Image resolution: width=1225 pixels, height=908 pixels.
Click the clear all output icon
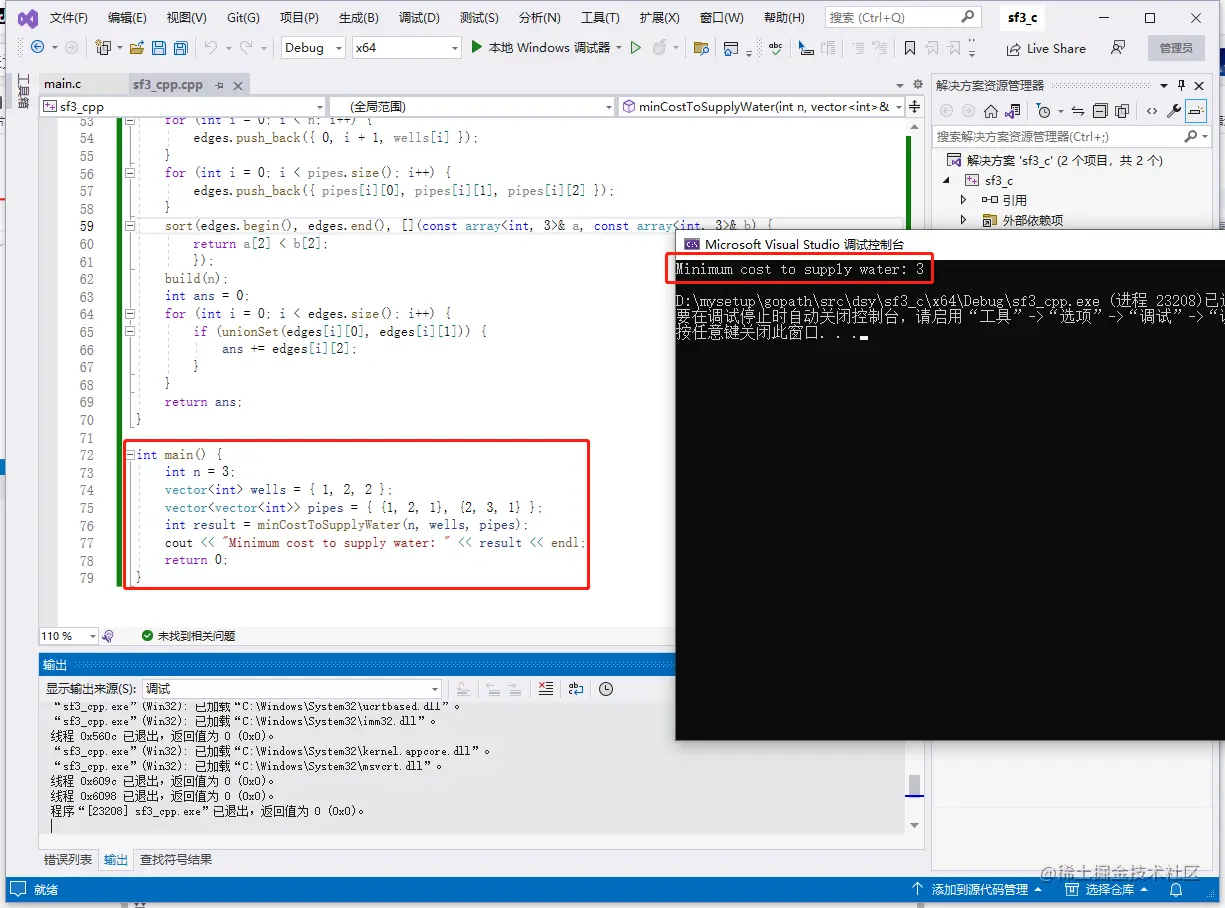click(x=545, y=688)
